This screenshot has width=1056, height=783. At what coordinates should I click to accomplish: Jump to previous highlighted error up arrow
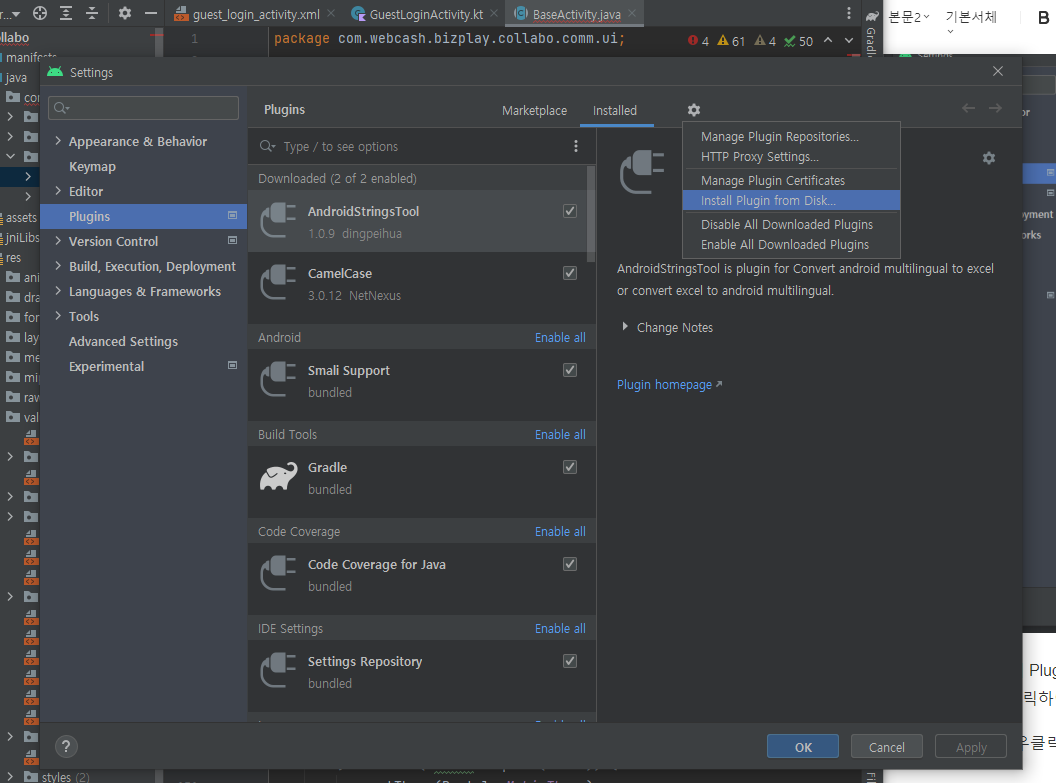click(828, 40)
